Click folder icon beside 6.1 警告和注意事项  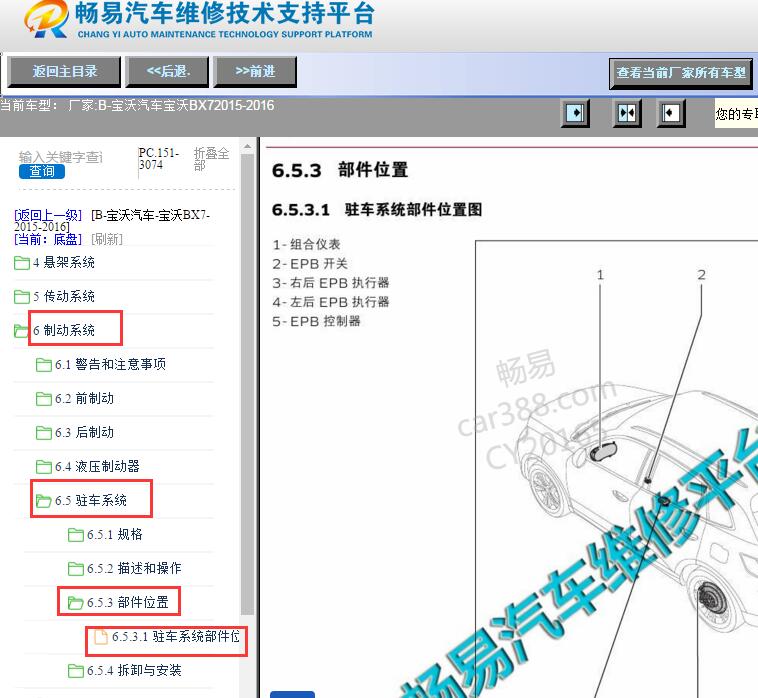point(44,365)
